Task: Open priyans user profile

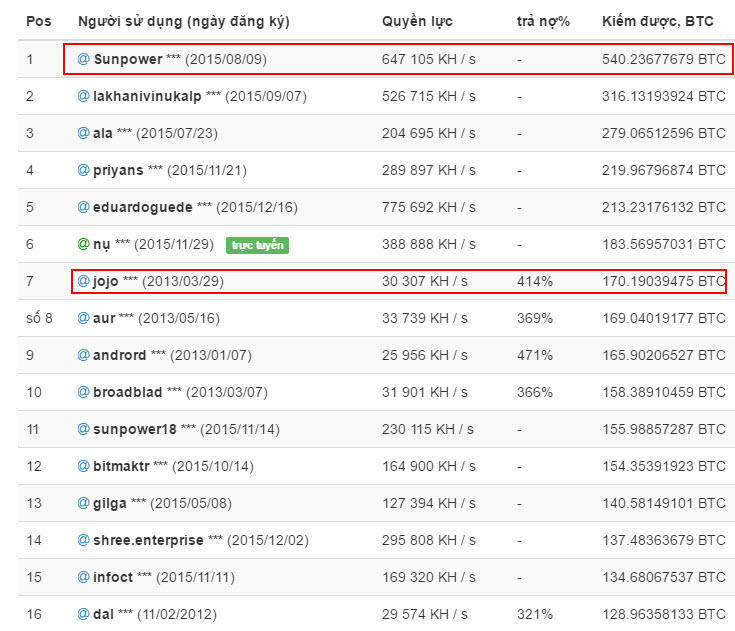Action: 118,170
